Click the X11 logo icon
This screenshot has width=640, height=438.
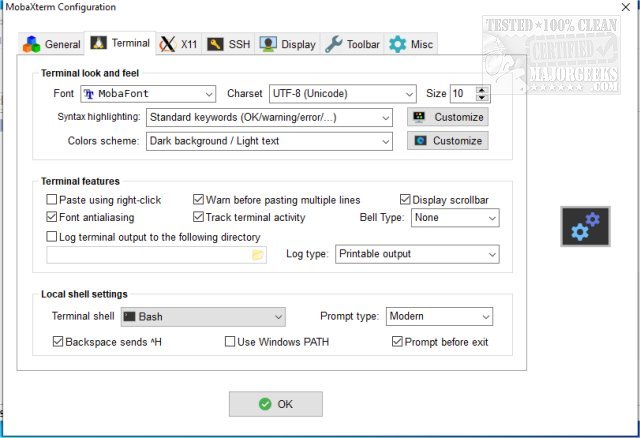point(167,44)
